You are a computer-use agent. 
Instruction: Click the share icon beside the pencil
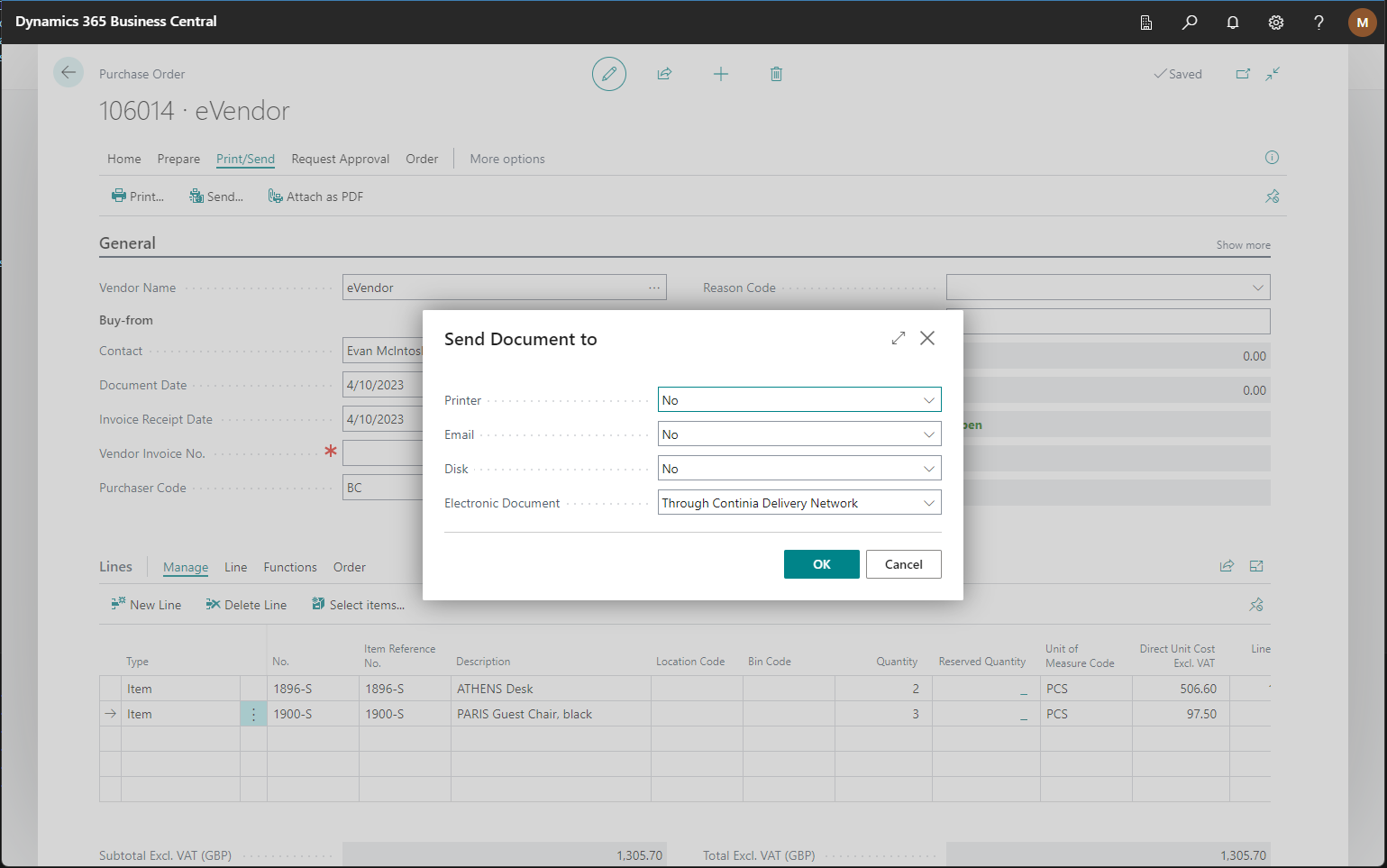(x=665, y=74)
